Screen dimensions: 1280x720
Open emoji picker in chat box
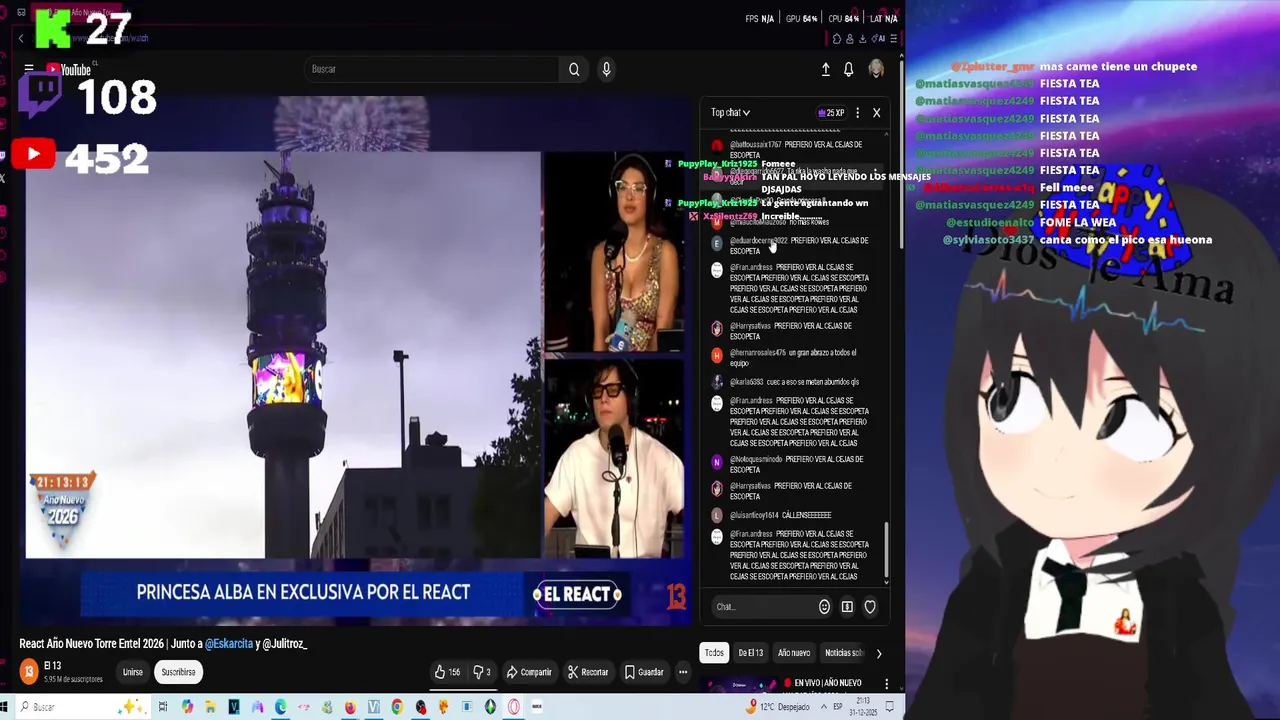click(x=824, y=606)
